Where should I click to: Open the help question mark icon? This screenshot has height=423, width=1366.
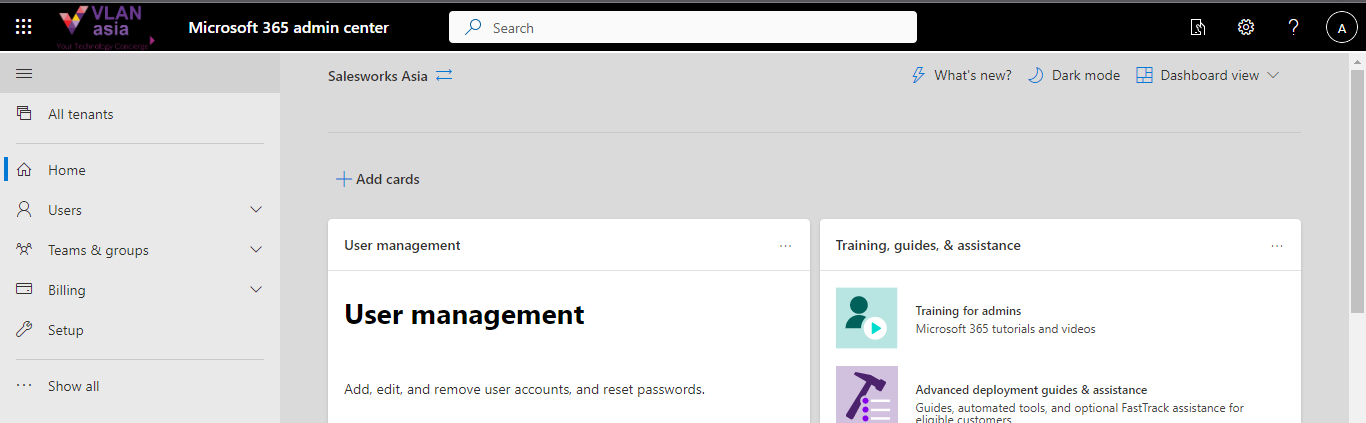[x=1294, y=27]
